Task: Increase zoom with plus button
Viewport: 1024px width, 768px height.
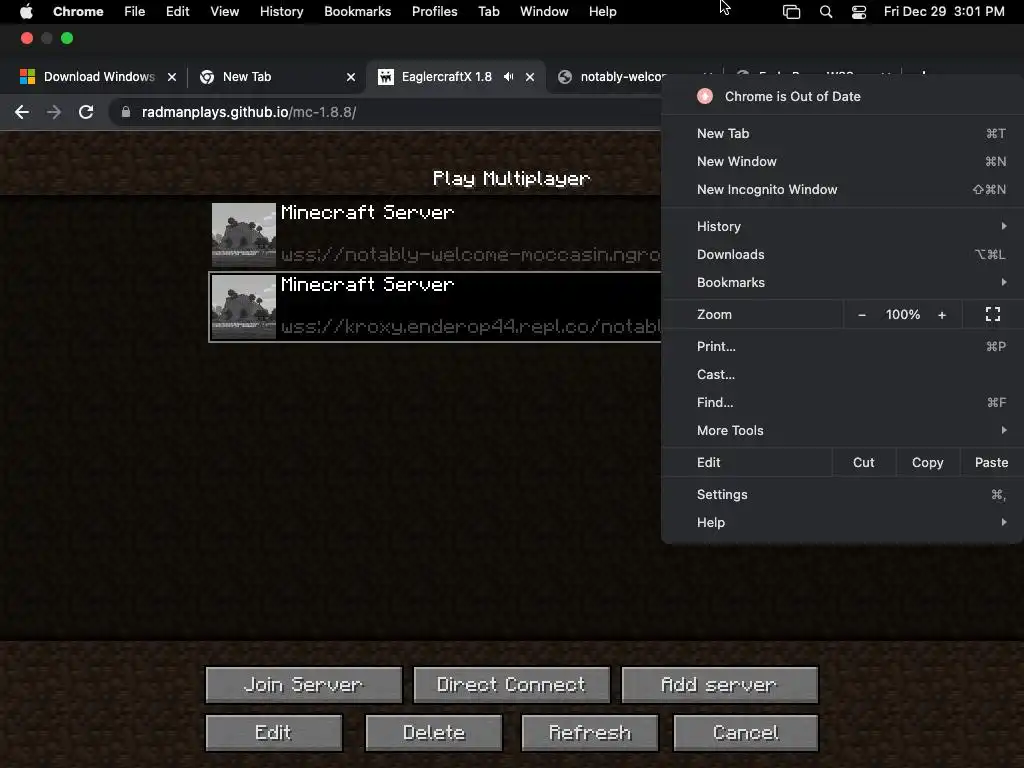Action: [942, 315]
